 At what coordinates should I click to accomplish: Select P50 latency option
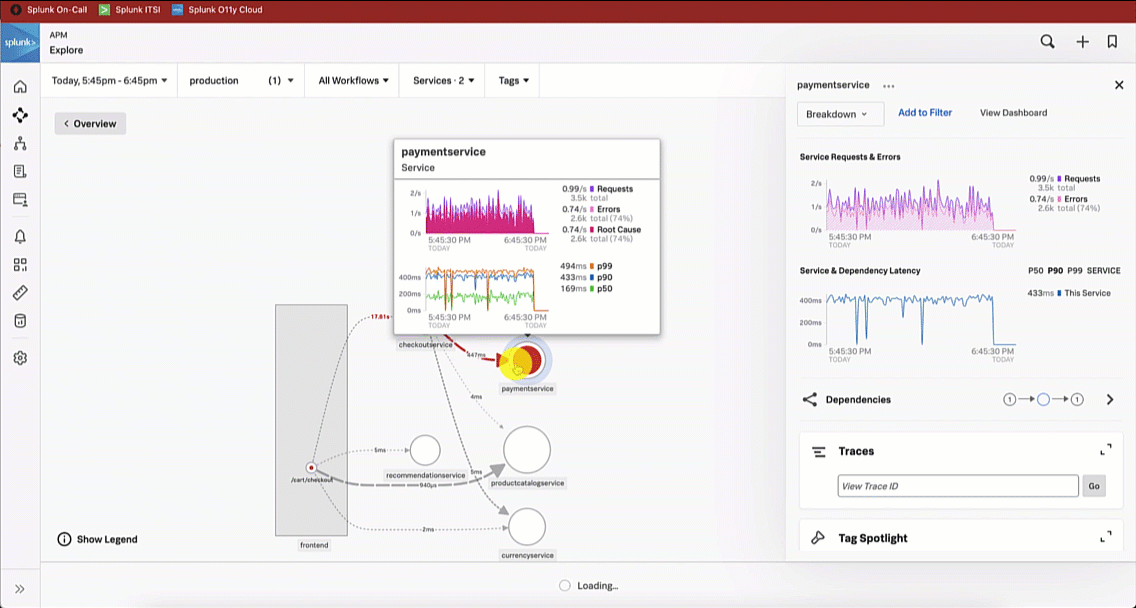[1035, 271]
